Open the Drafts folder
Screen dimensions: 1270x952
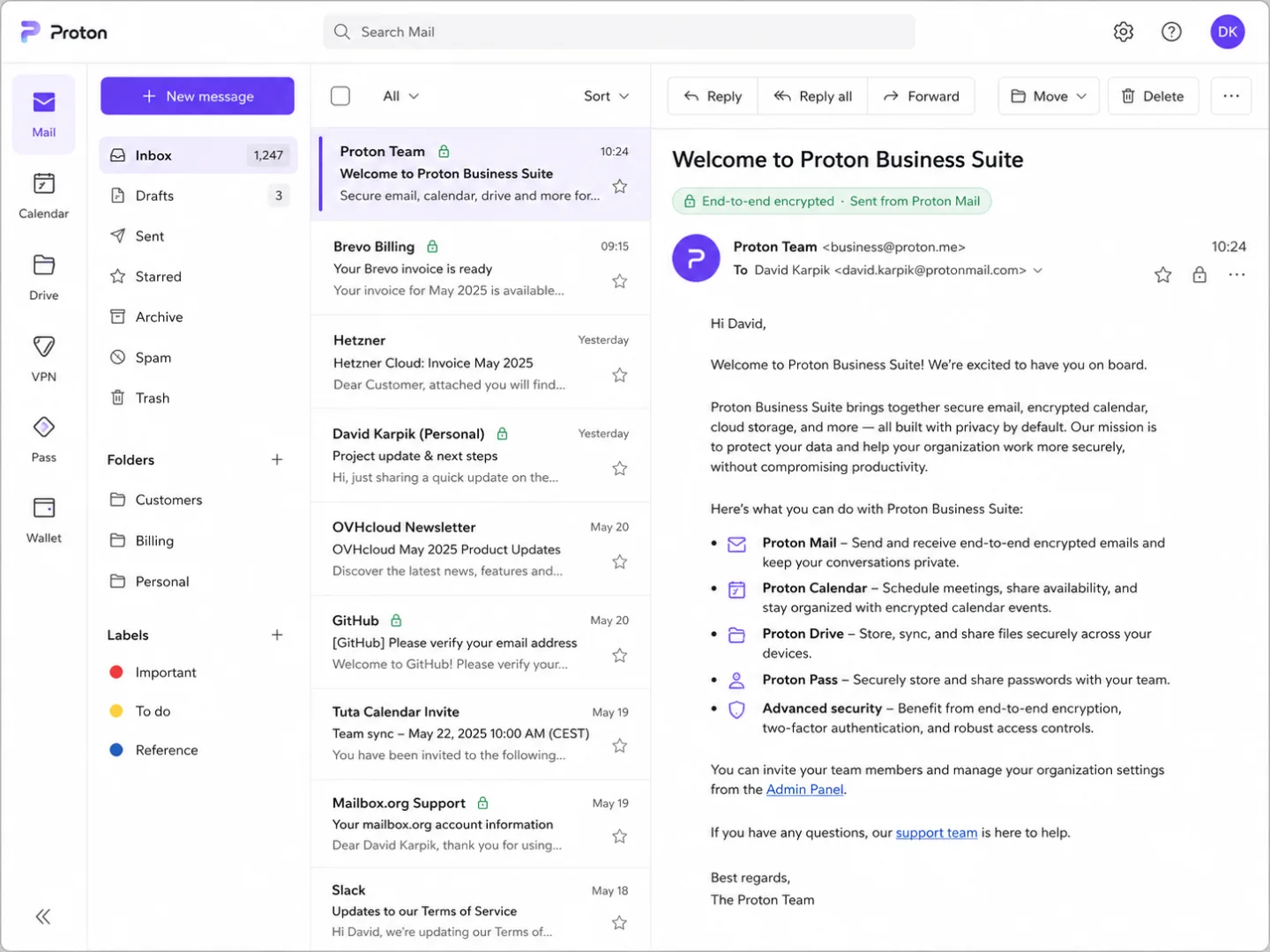click(x=198, y=196)
